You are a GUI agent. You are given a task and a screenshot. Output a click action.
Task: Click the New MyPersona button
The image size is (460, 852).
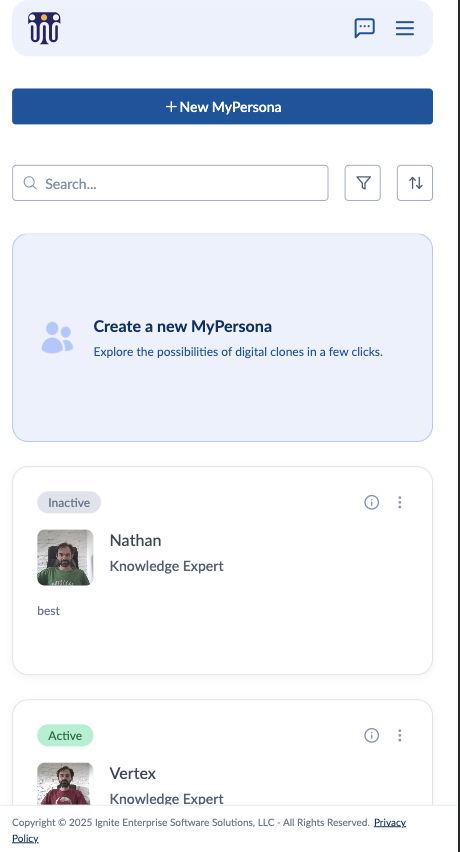click(x=223, y=106)
